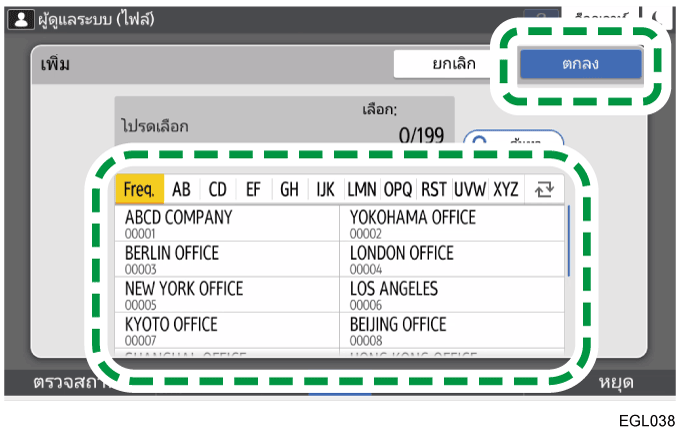
Task: Open the CD tab
Action: click(217, 189)
